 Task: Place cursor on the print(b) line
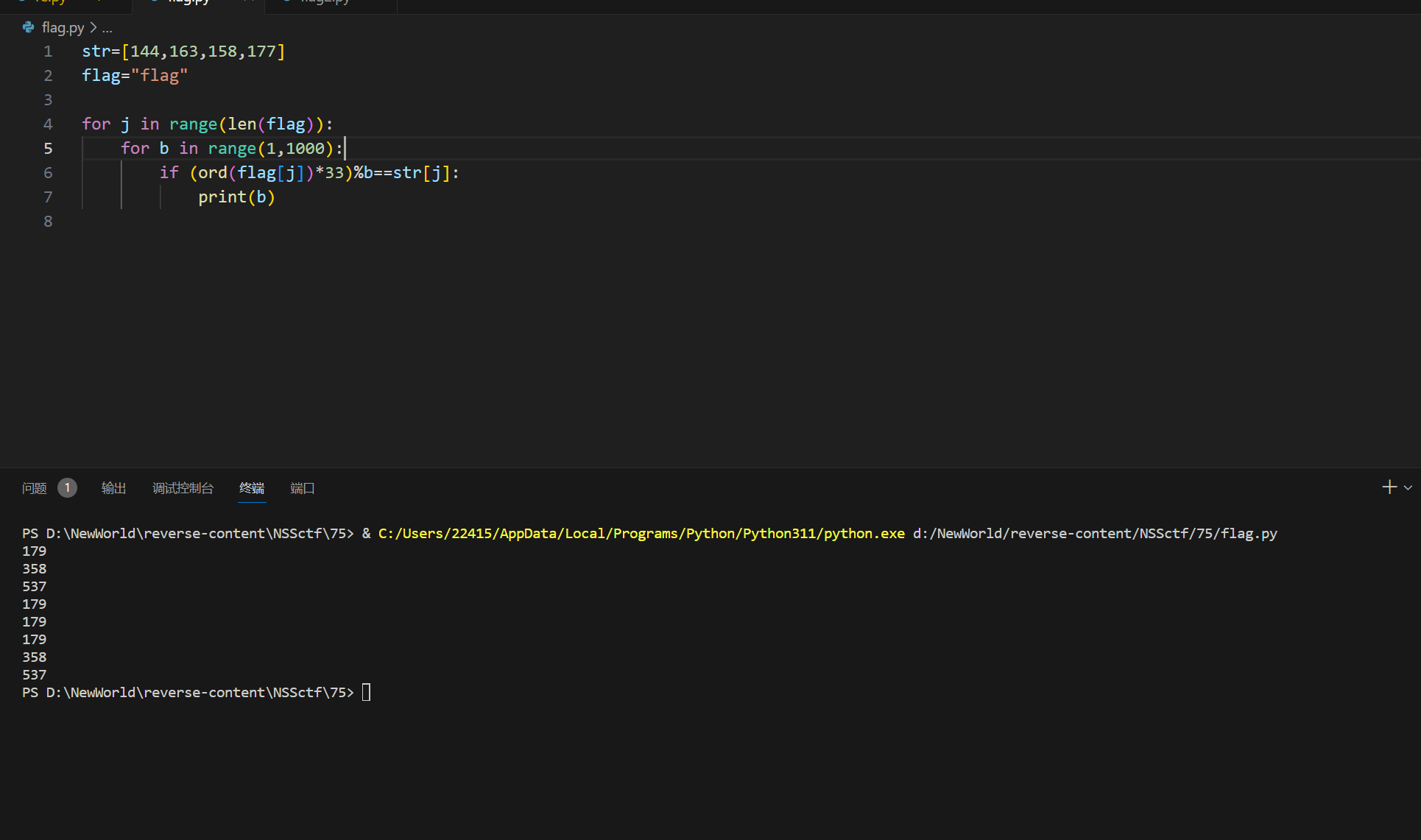[x=236, y=197]
